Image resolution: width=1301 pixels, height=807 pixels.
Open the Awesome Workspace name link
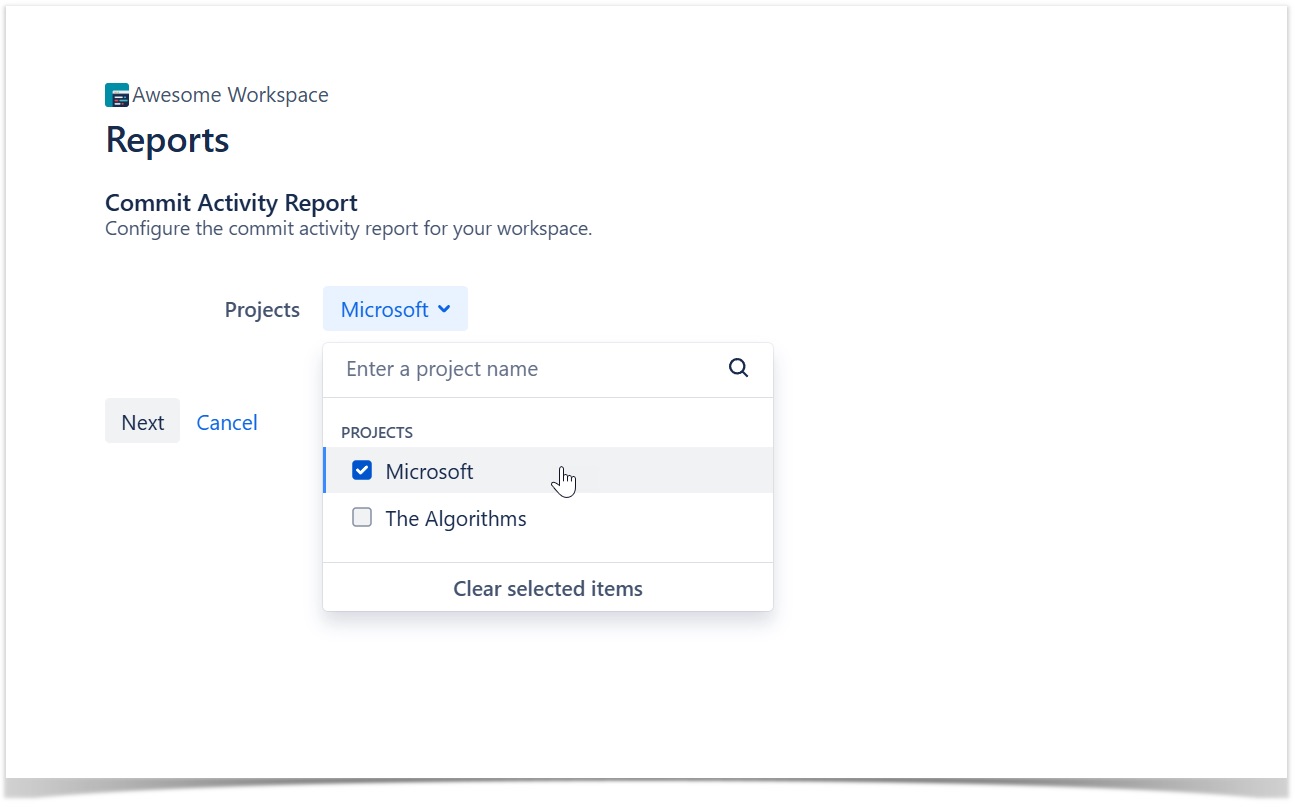230,95
